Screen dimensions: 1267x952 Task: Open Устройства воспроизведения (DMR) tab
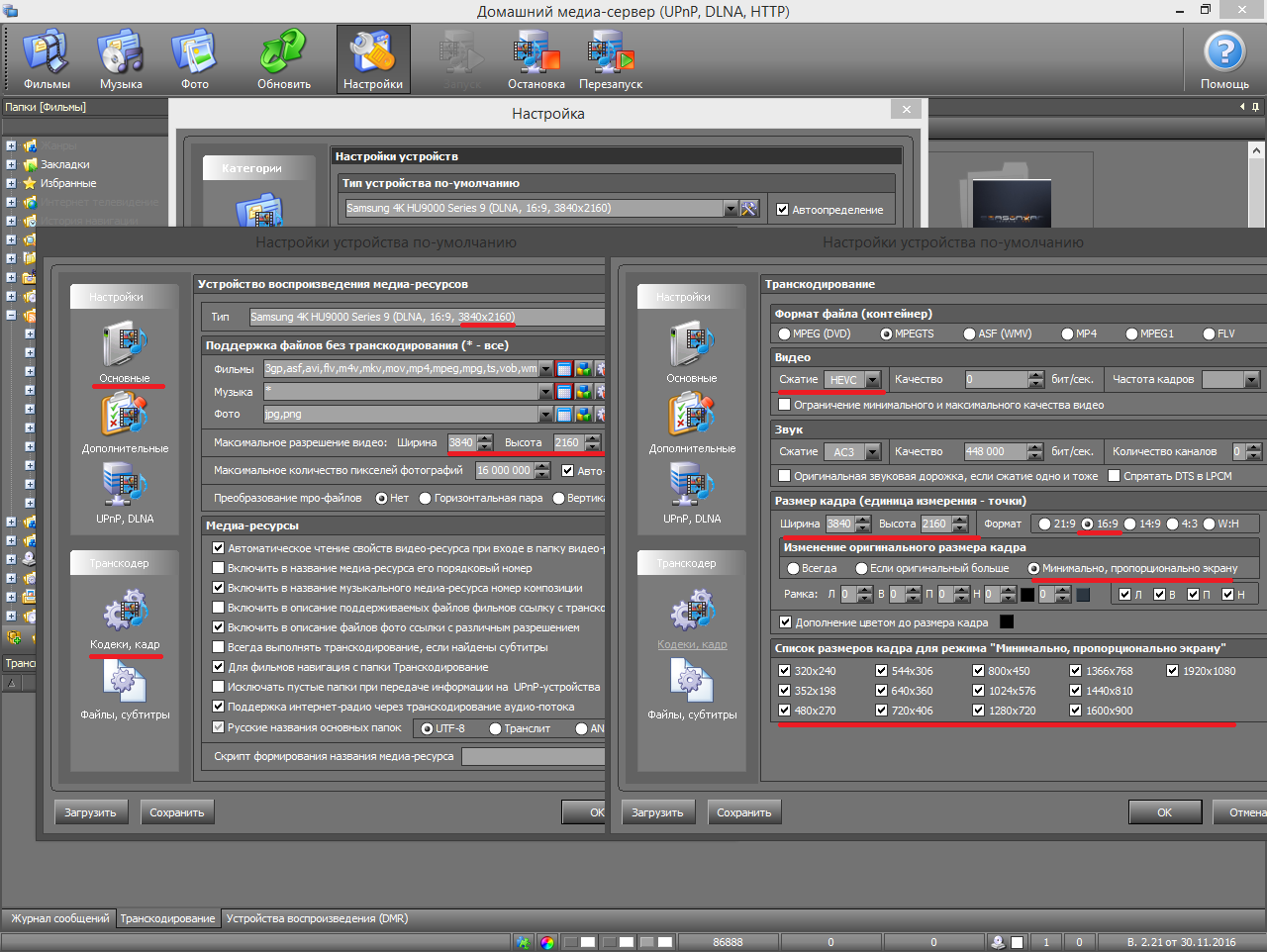coord(317,918)
